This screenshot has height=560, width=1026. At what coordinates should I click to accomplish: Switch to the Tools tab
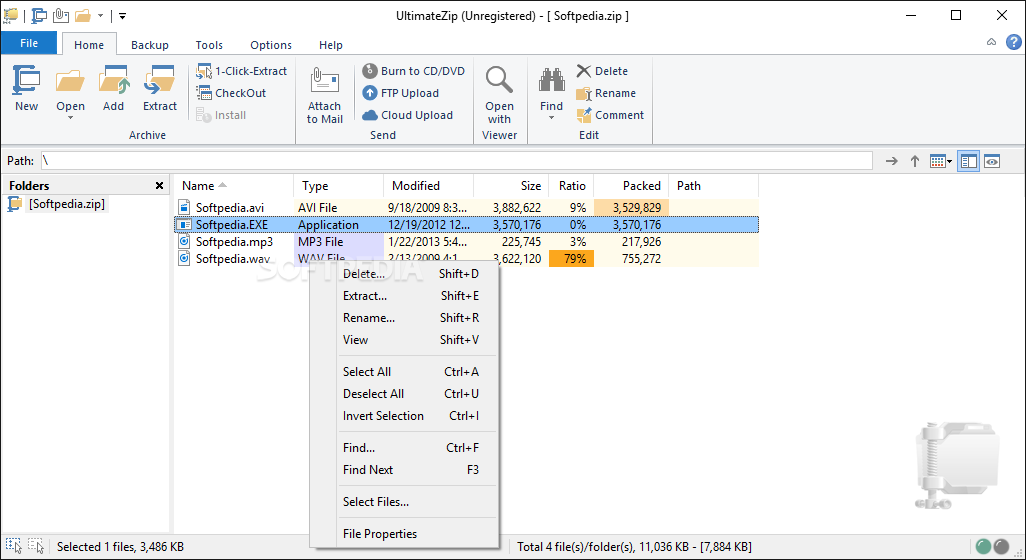(209, 44)
